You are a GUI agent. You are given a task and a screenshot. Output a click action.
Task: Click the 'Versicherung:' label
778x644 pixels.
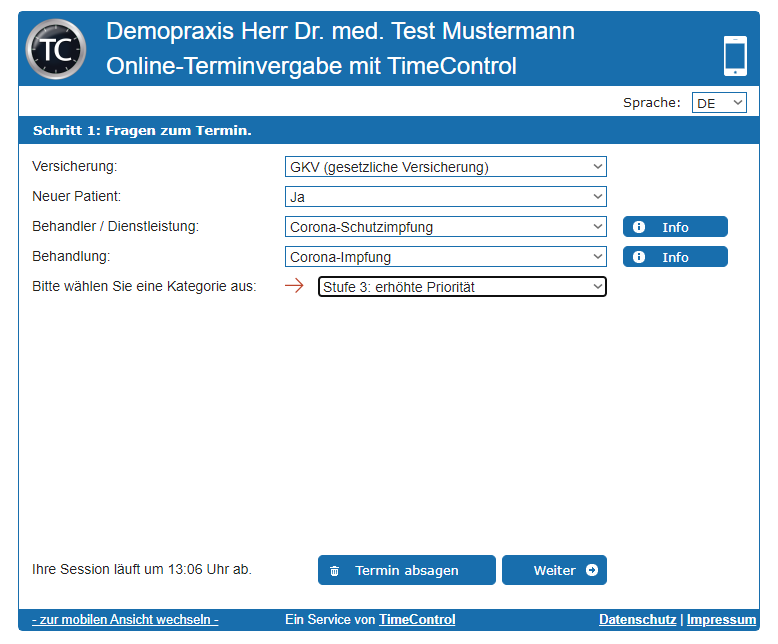point(74,166)
